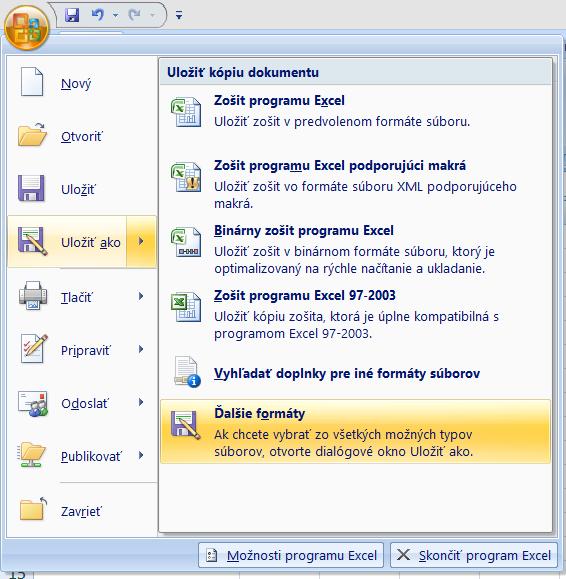Click text 'optimalizovaný na rýchle načítanie a ukladanie.'
This screenshot has width=566, height=579.
350,268
